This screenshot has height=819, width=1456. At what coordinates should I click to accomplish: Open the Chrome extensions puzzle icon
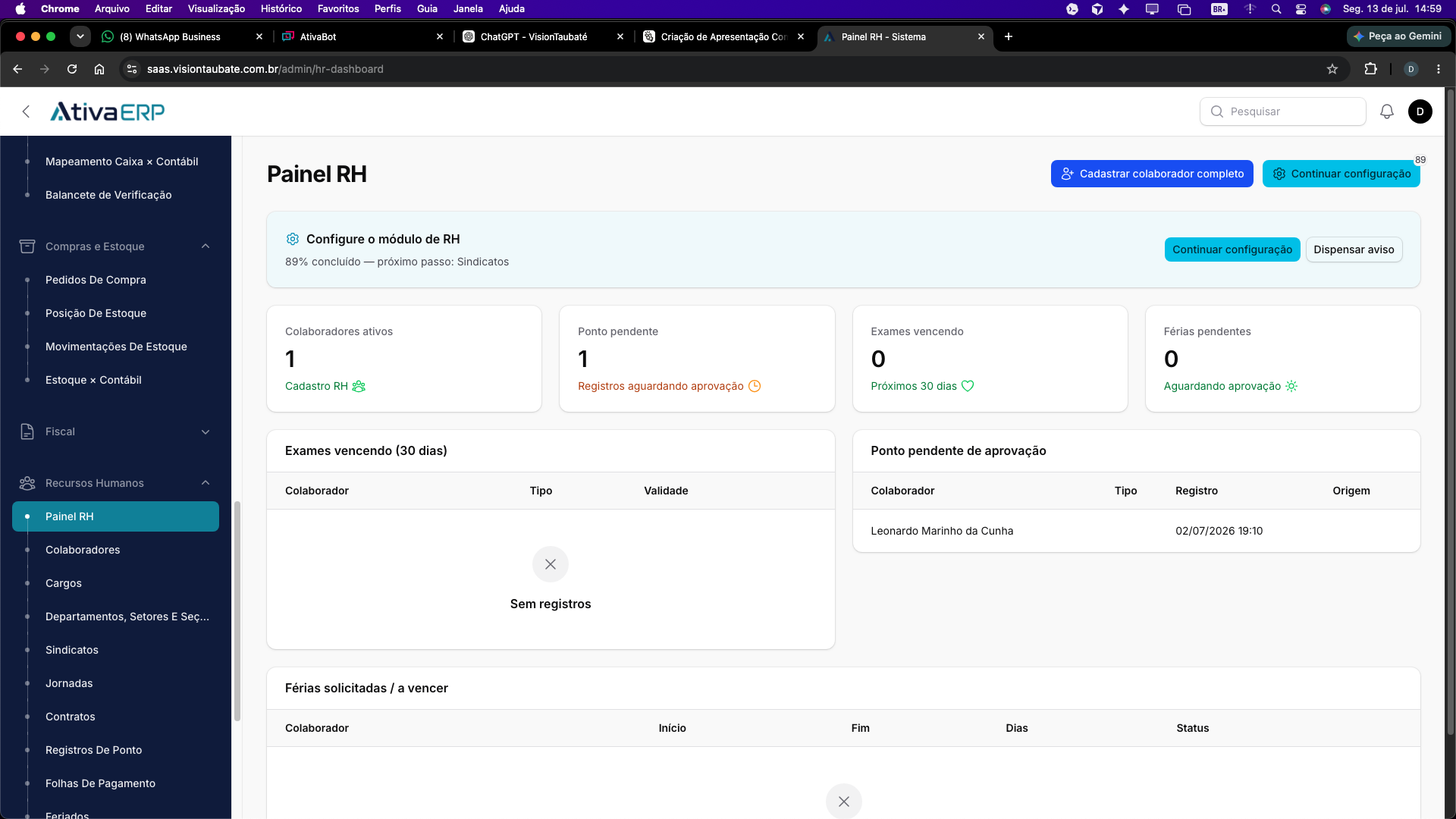[1370, 69]
